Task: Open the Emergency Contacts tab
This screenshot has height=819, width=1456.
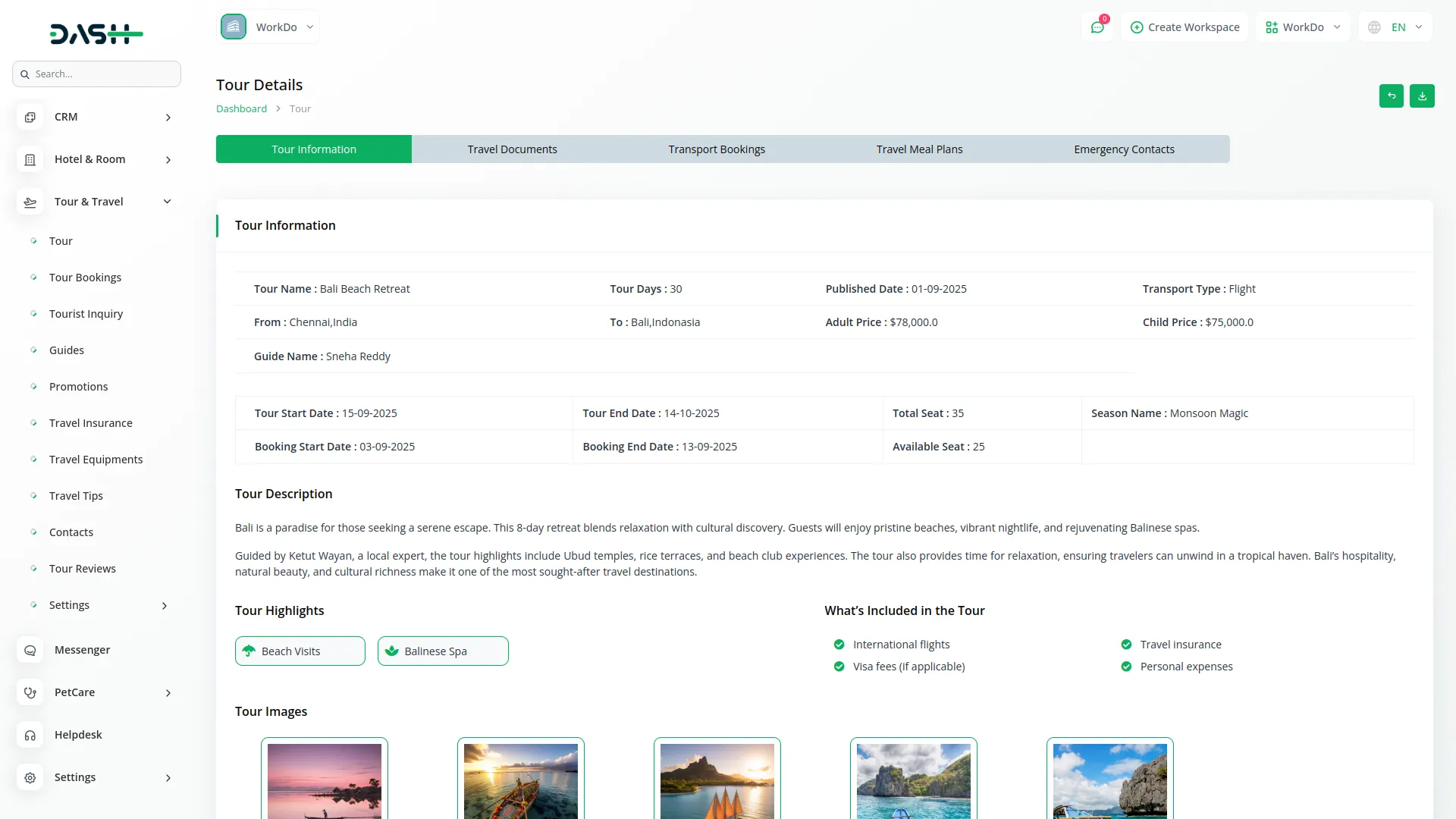Action: pyautogui.click(x=1124, y=149)
